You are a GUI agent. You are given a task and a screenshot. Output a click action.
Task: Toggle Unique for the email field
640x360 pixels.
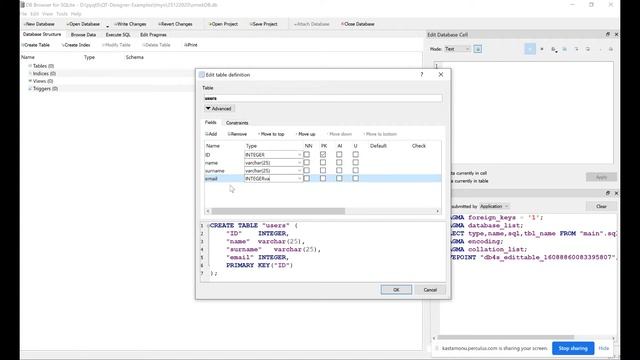click(356, 178)
